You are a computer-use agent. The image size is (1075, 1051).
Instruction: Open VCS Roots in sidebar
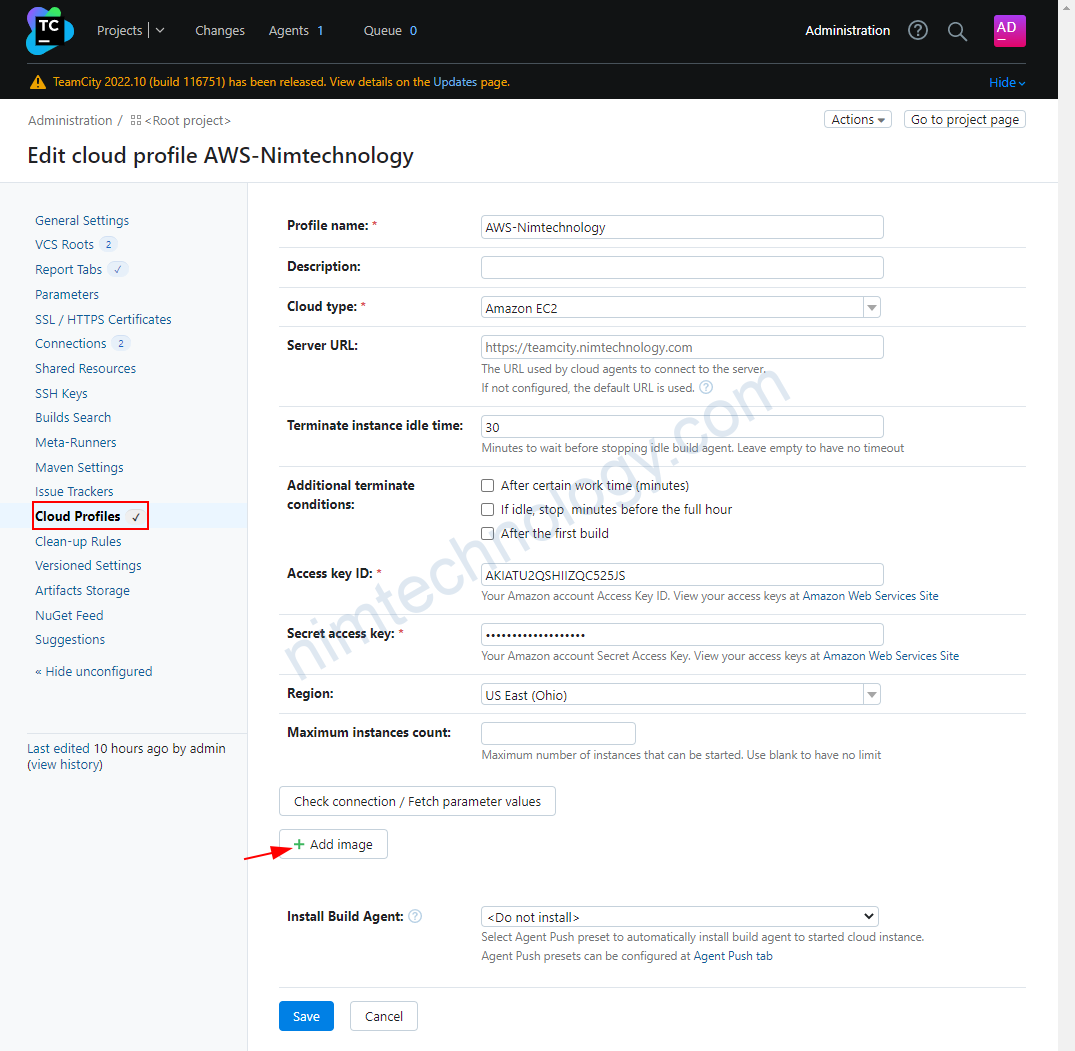point(64,244)
